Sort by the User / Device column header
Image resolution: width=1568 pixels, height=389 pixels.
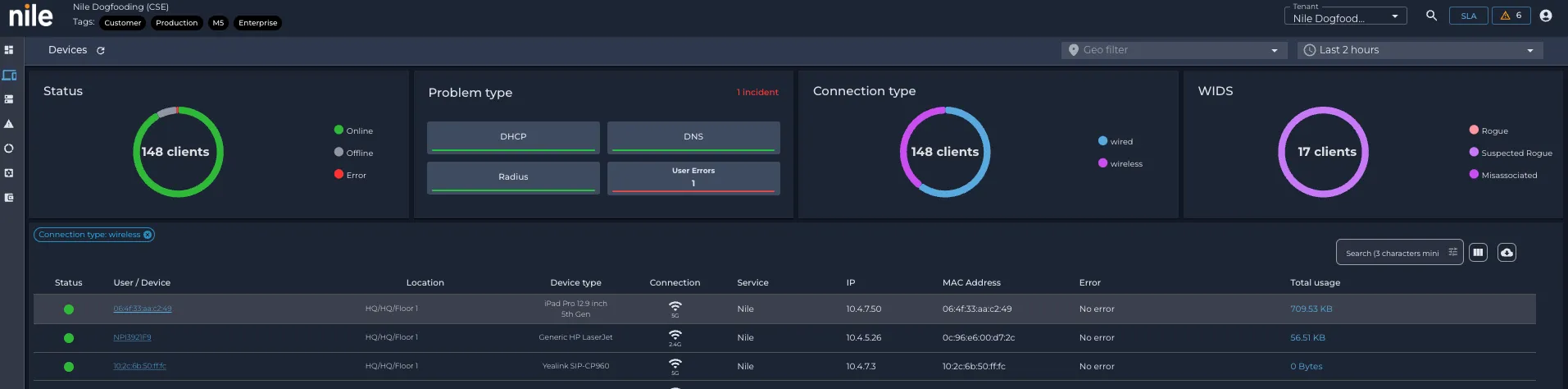coord(142,282)
